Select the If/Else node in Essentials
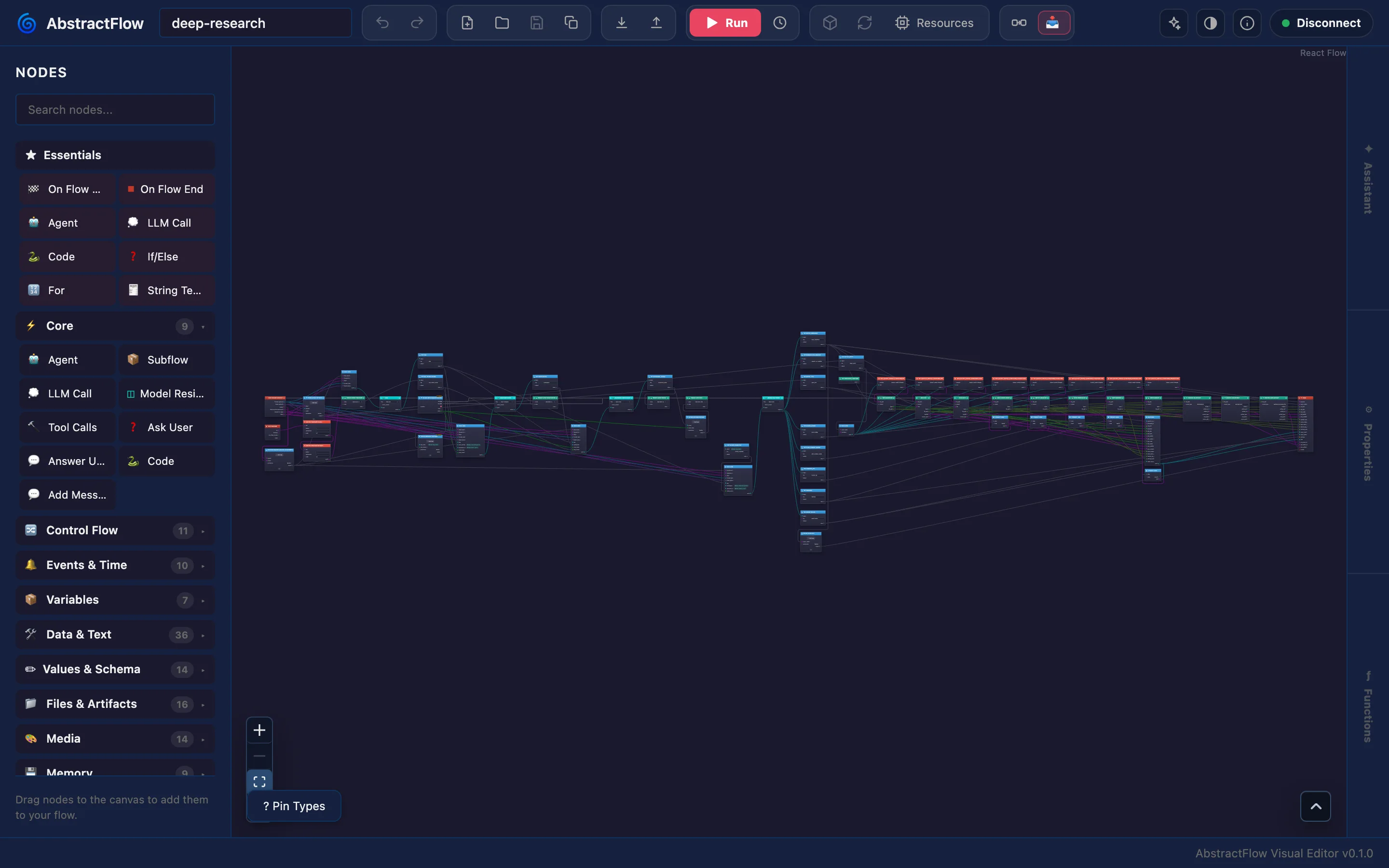This screenshot has height=868, width=1389. [167, 257]
